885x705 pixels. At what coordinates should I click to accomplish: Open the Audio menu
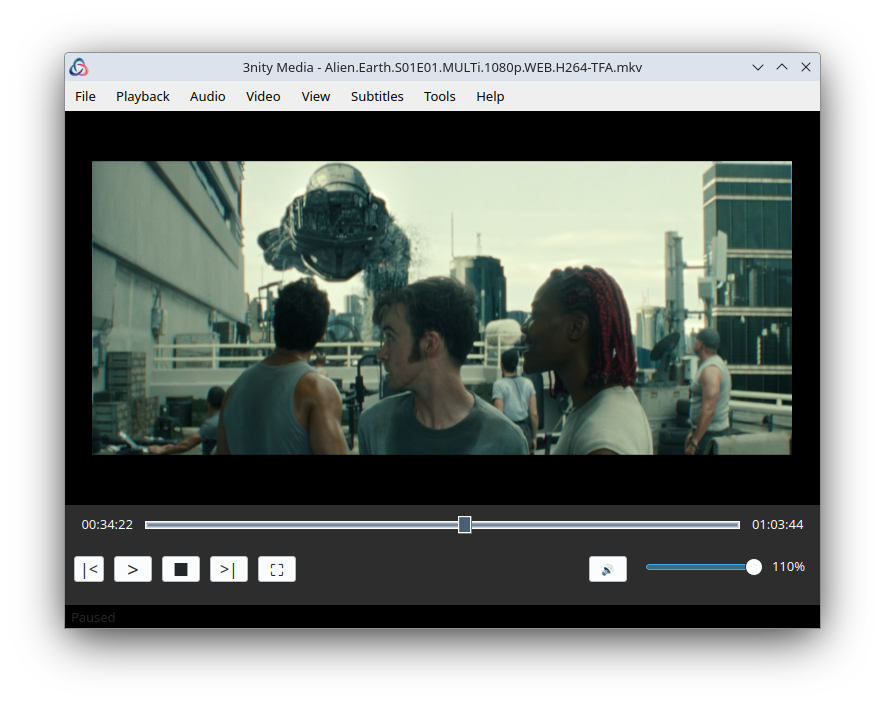click(207, 97)
